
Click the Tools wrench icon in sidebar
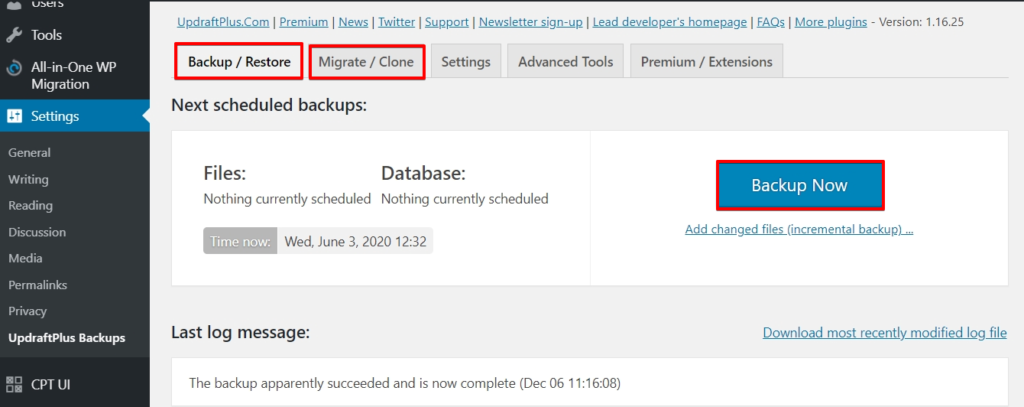pyautogui.click(x=14, y=35)
